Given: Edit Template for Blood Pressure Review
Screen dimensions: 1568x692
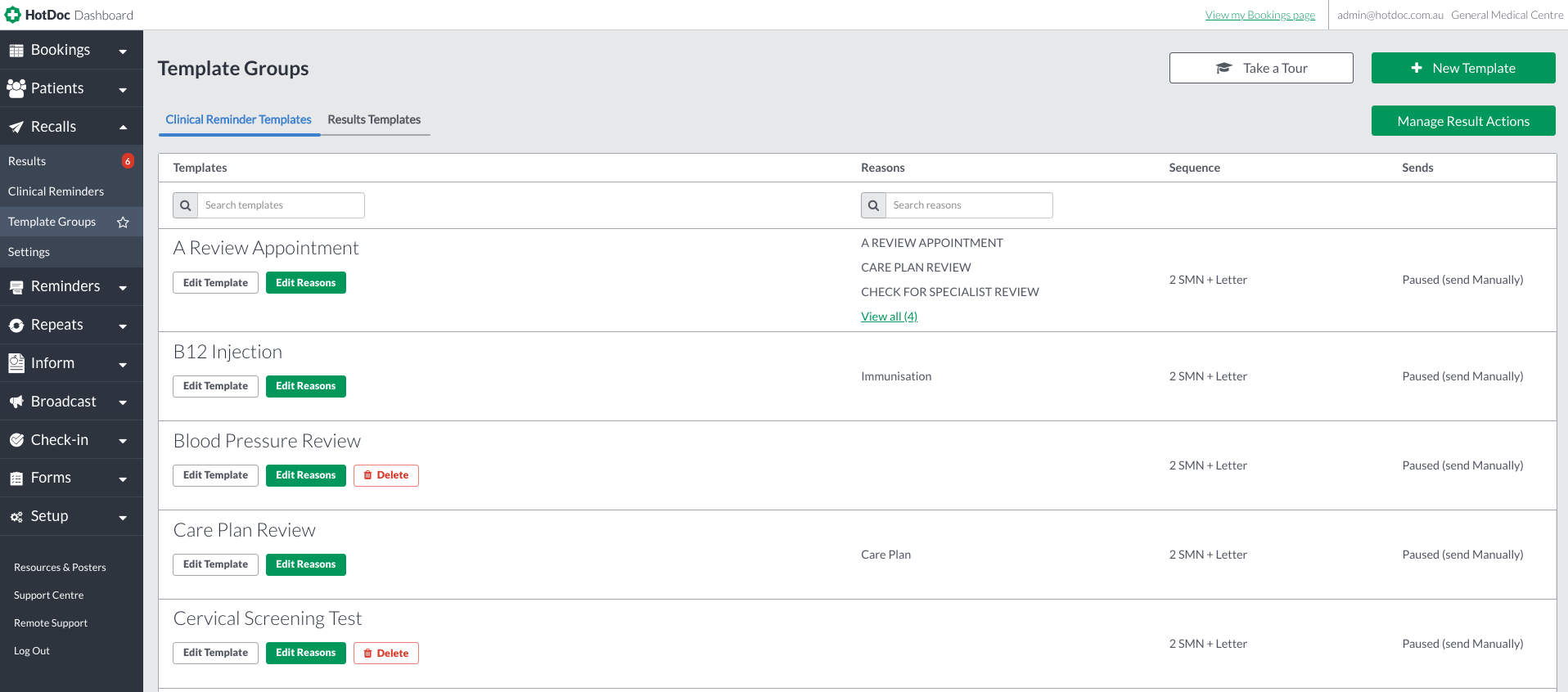Looking at the screenshot, I should point(215,475).
